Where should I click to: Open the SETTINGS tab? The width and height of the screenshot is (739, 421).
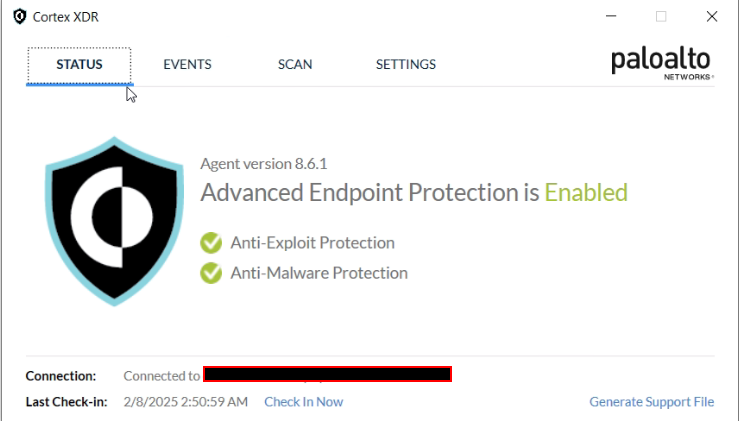click(406, 65)
